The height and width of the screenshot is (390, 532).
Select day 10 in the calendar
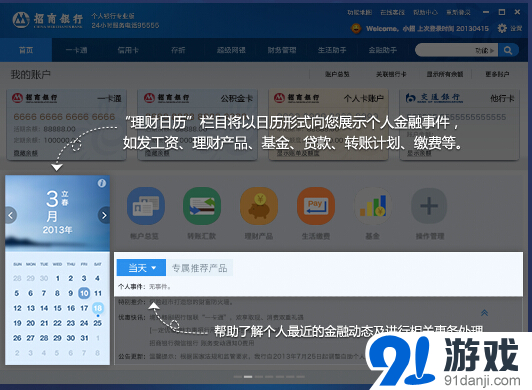(x=84, y=293)
